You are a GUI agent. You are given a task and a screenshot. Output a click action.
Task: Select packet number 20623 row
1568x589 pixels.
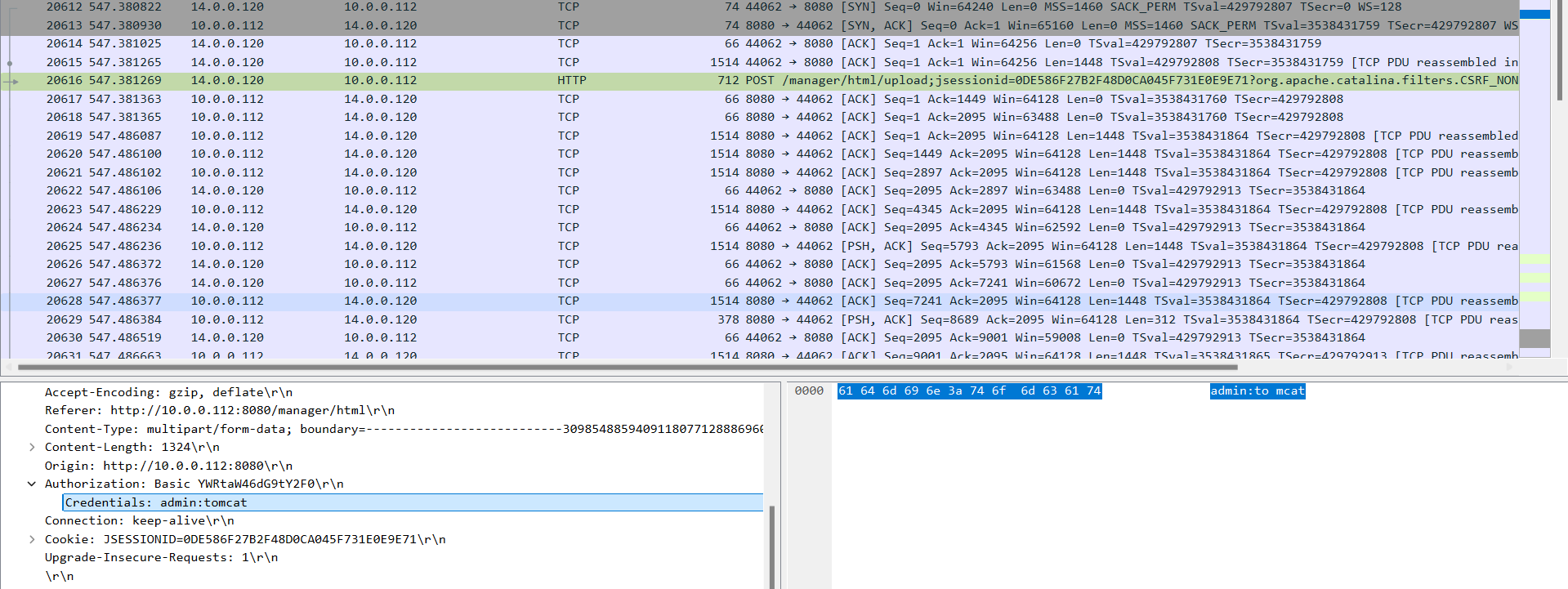tap(760, 209)
